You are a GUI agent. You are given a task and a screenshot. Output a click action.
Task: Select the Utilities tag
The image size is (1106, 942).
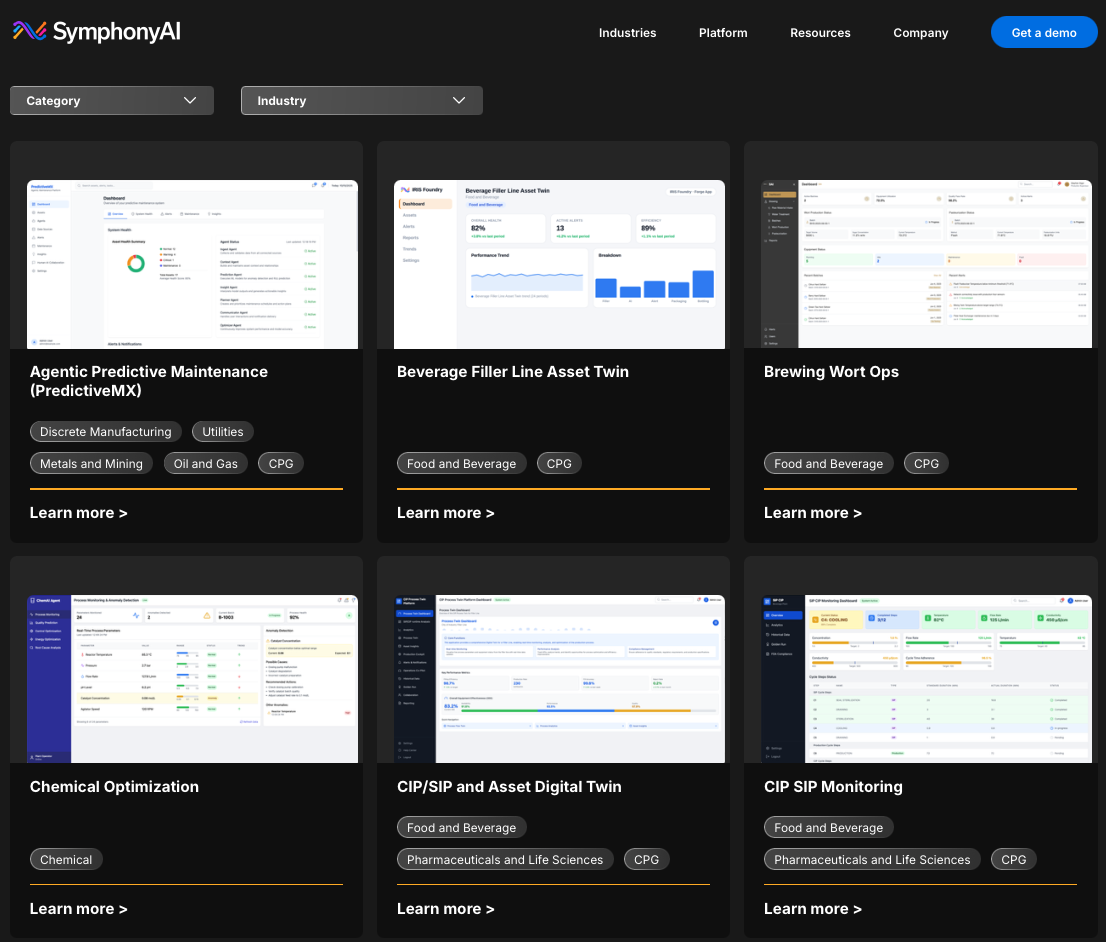(223, 432)
